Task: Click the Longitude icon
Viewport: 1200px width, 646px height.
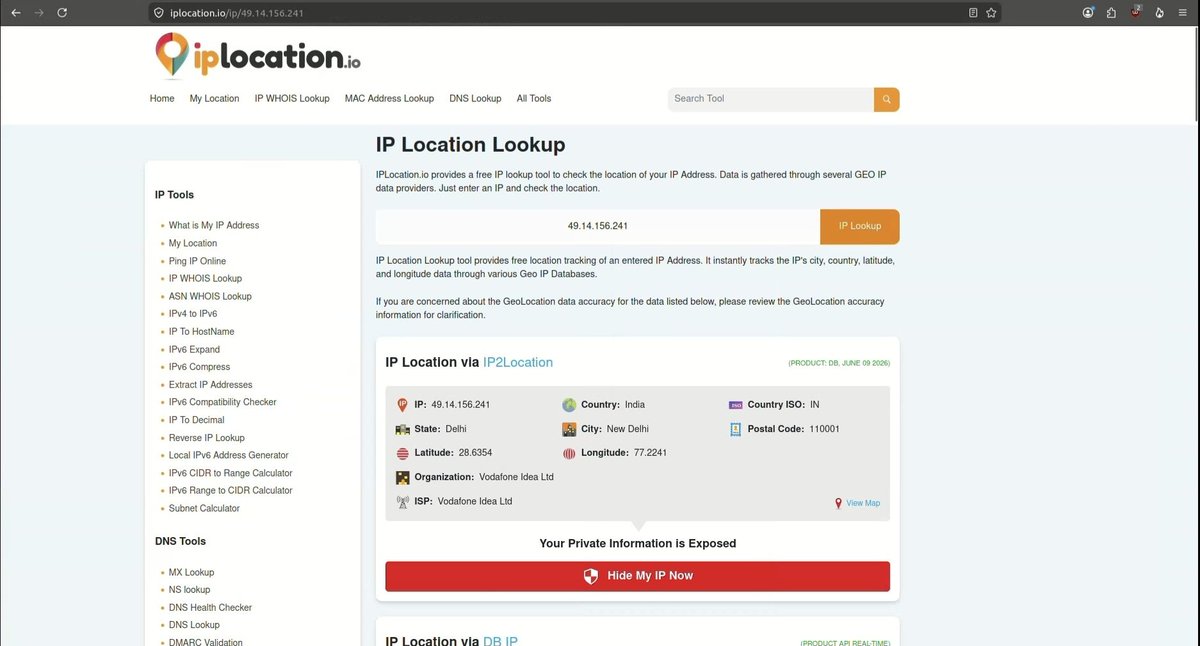Action: (x=569, y=453)
